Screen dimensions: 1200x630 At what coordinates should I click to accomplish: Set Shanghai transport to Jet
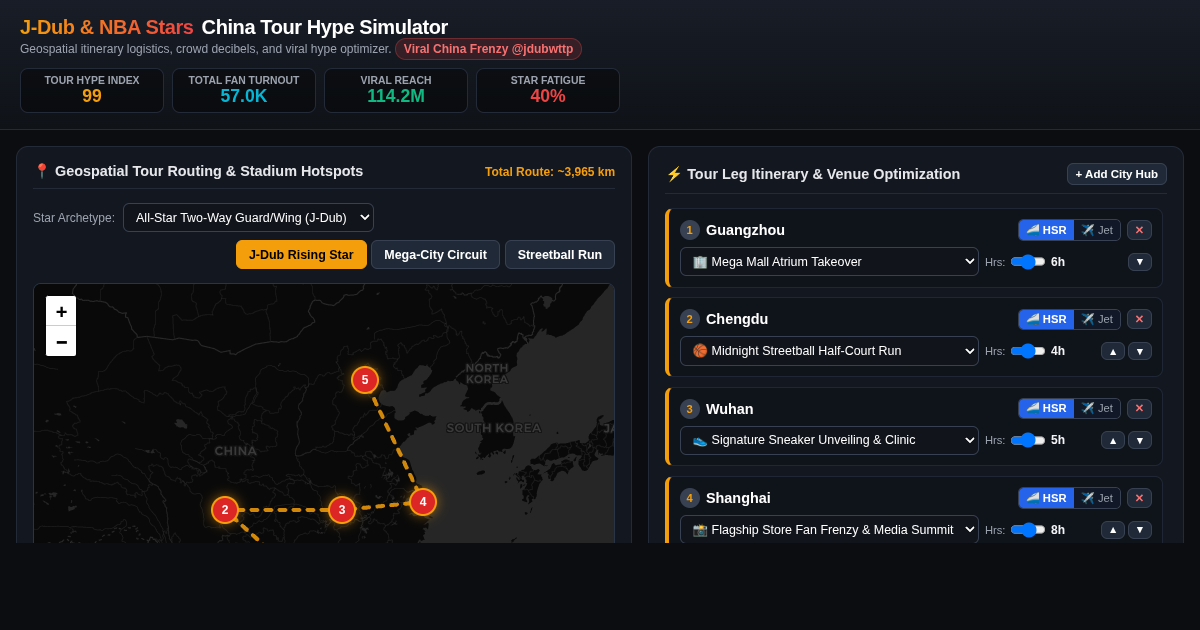(x=1097, y=497)
